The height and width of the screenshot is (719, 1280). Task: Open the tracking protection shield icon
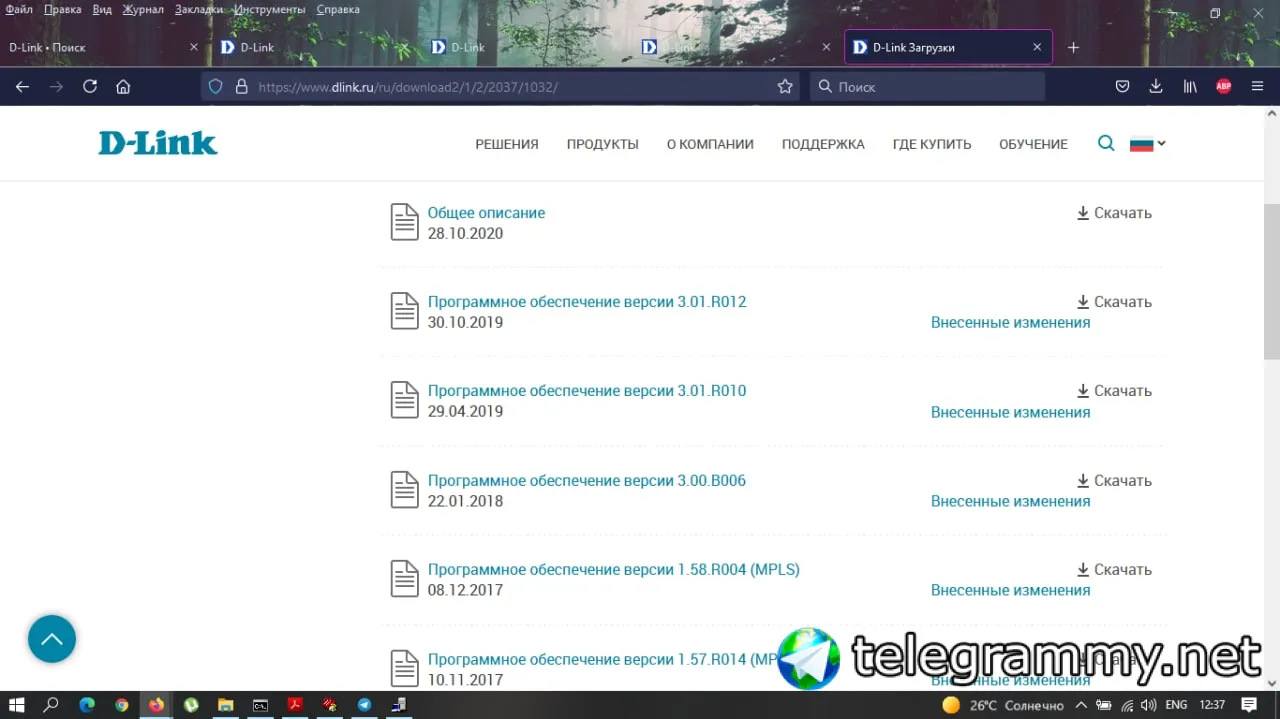215,87
